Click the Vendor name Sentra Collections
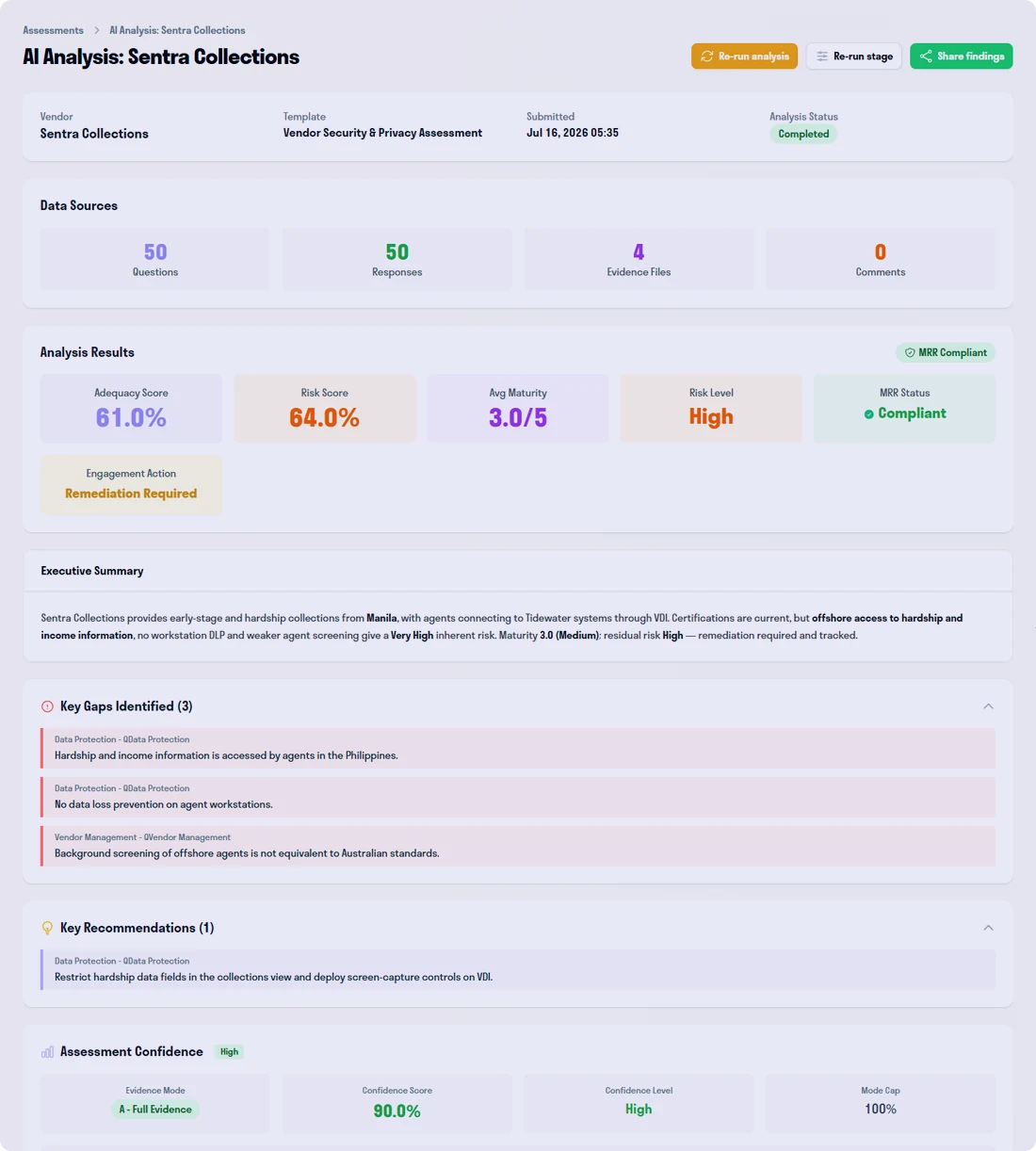This screenshot has height=1151, width=1036. 94,134
